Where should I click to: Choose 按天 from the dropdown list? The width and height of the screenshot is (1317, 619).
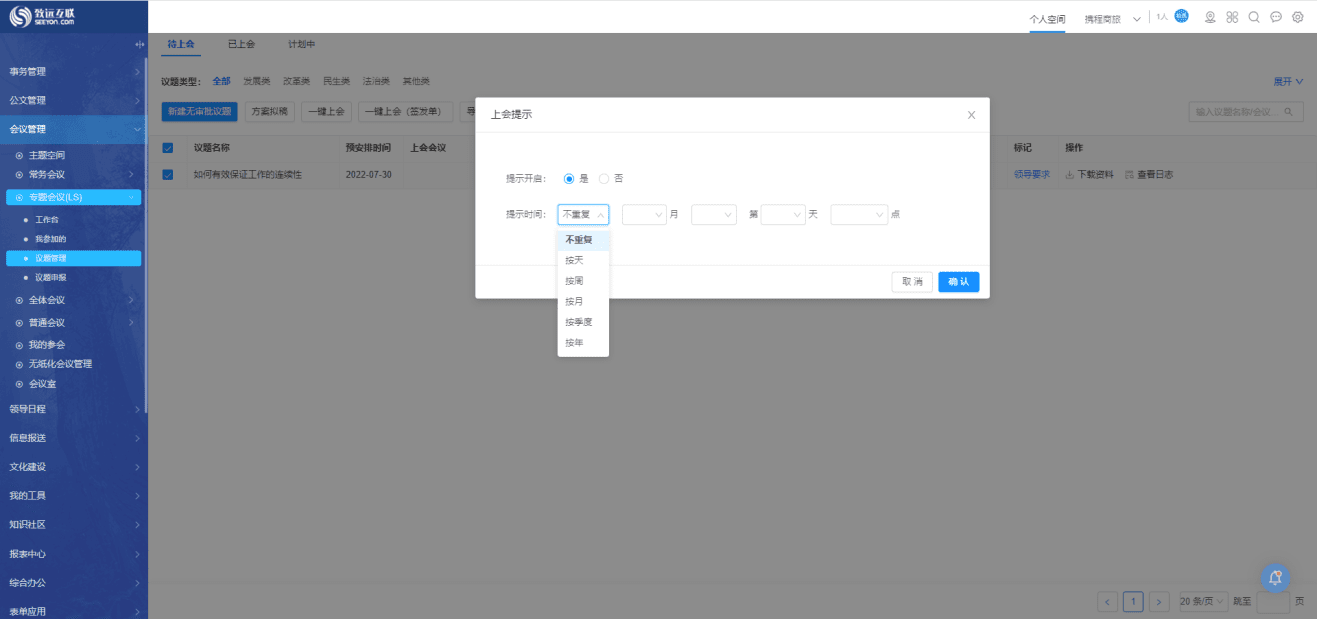tap(583, 260)
